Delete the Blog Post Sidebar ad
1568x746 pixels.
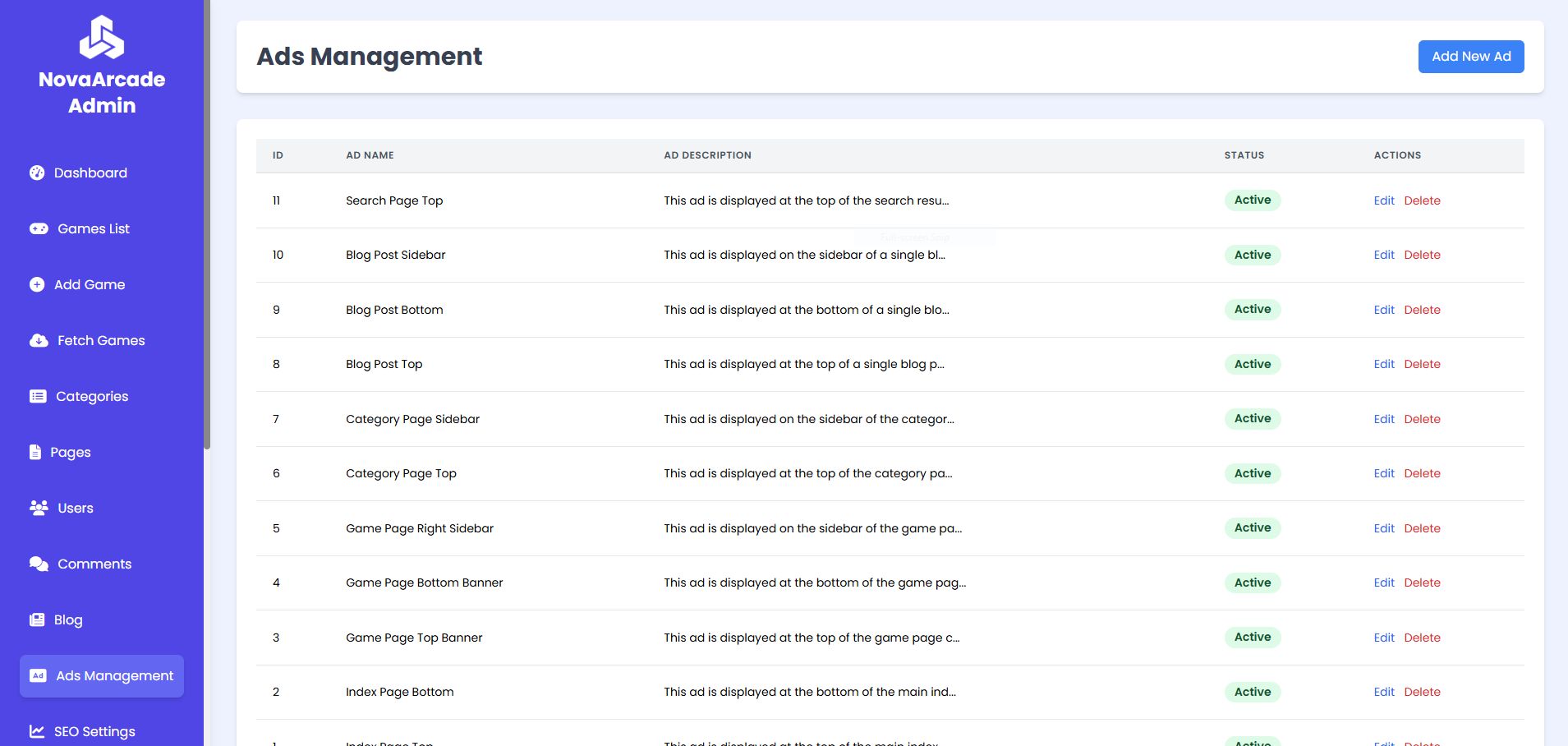point(1422,255)
